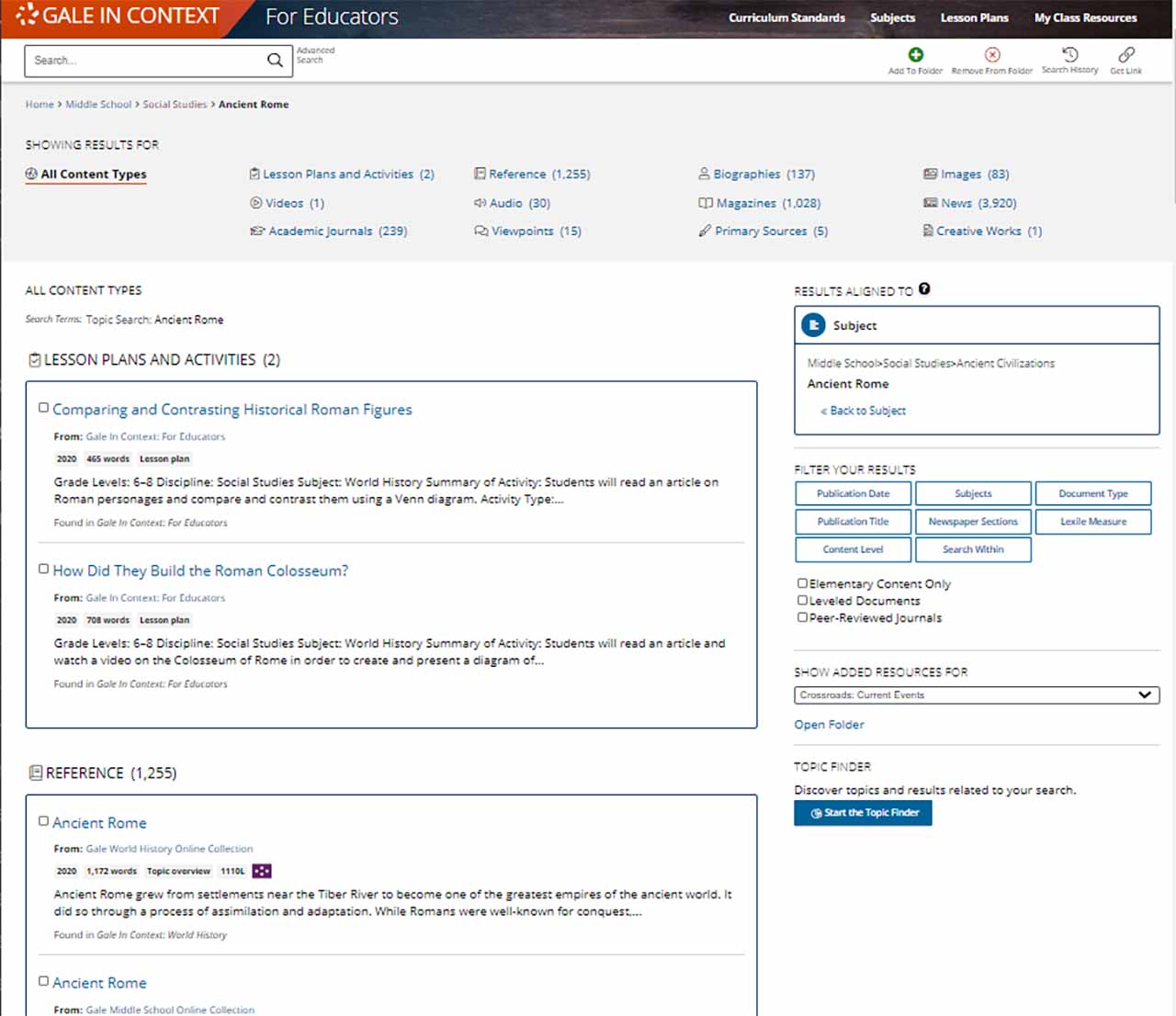The image size is (1176, 1016).
Task: Click the Reference section heading icon
Action: pyautogui.click(x=35, y=773)
